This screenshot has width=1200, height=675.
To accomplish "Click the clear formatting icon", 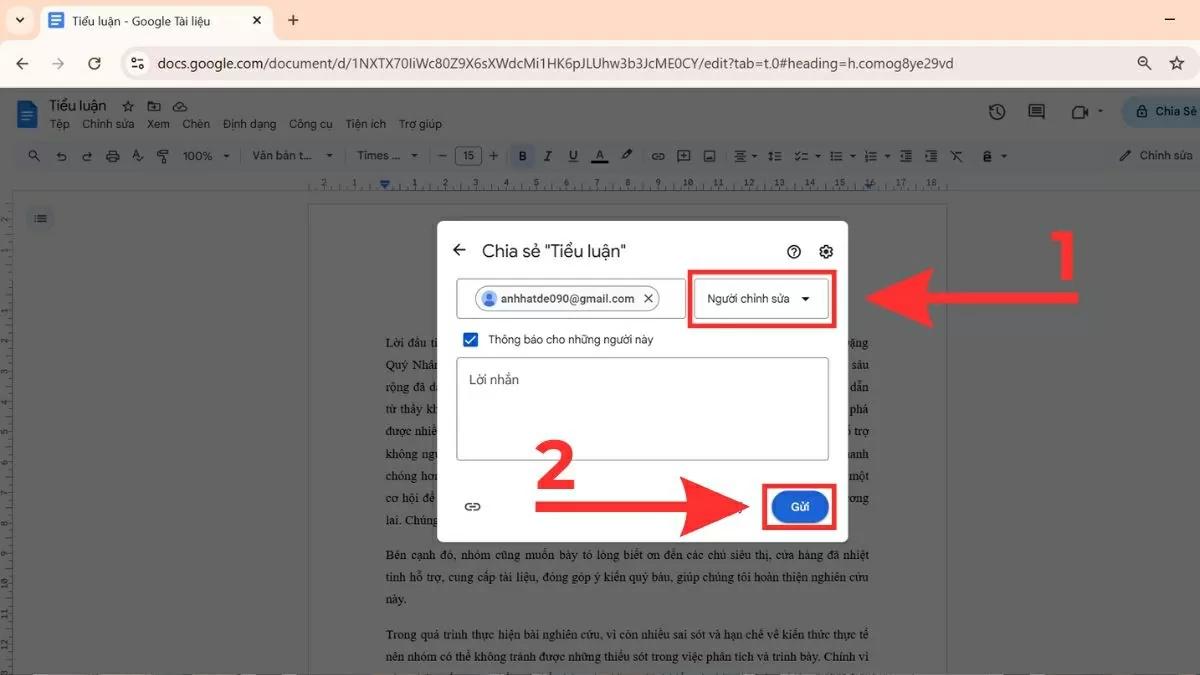I will [x=956, y=155].
